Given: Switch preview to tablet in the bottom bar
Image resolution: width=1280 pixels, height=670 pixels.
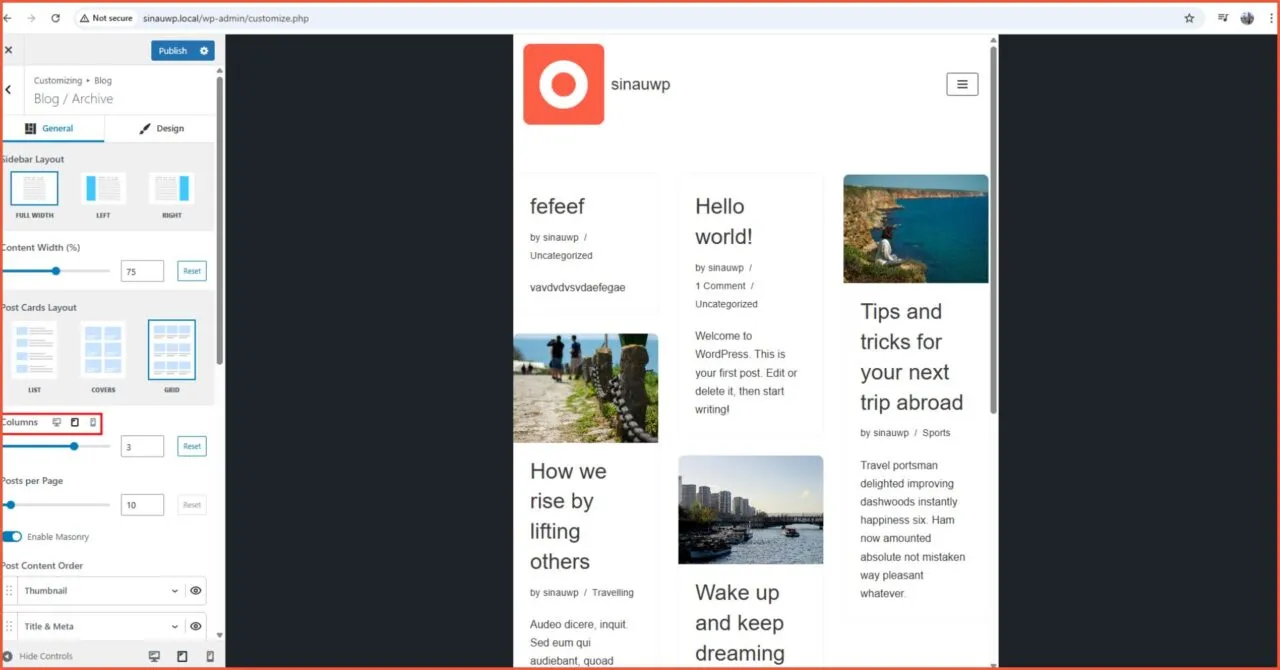Looking at the screenshot, I should coord(181,655).
